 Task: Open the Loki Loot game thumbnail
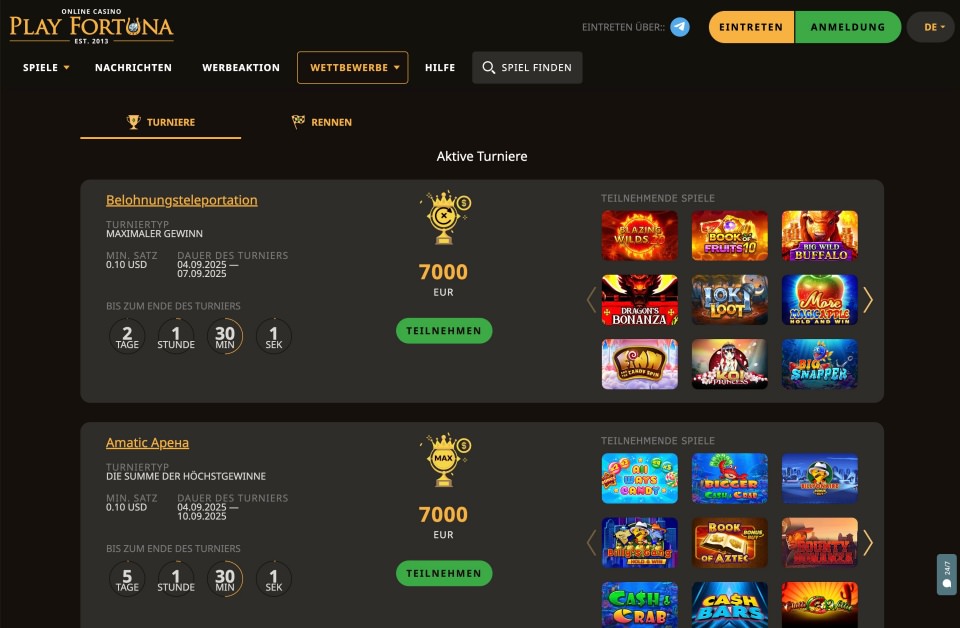coord(730,300)
